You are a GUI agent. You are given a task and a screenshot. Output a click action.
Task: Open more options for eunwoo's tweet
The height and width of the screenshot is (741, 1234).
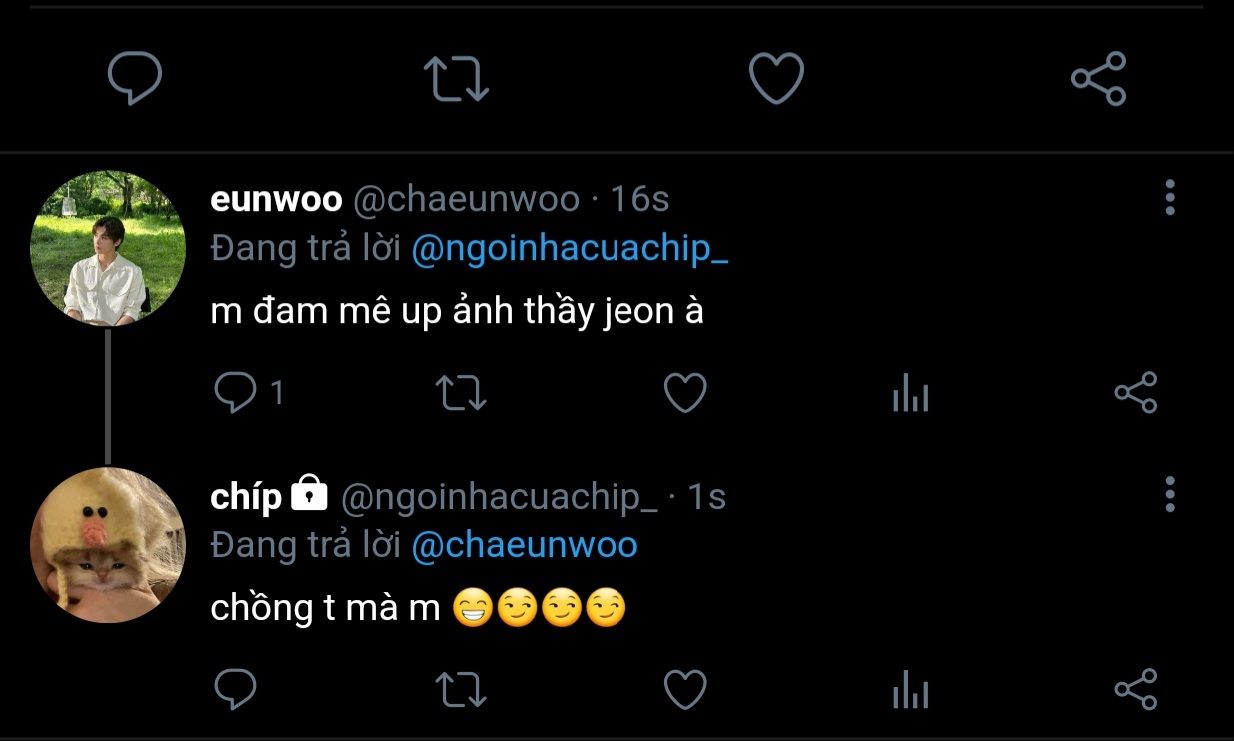coord(1170,198)
